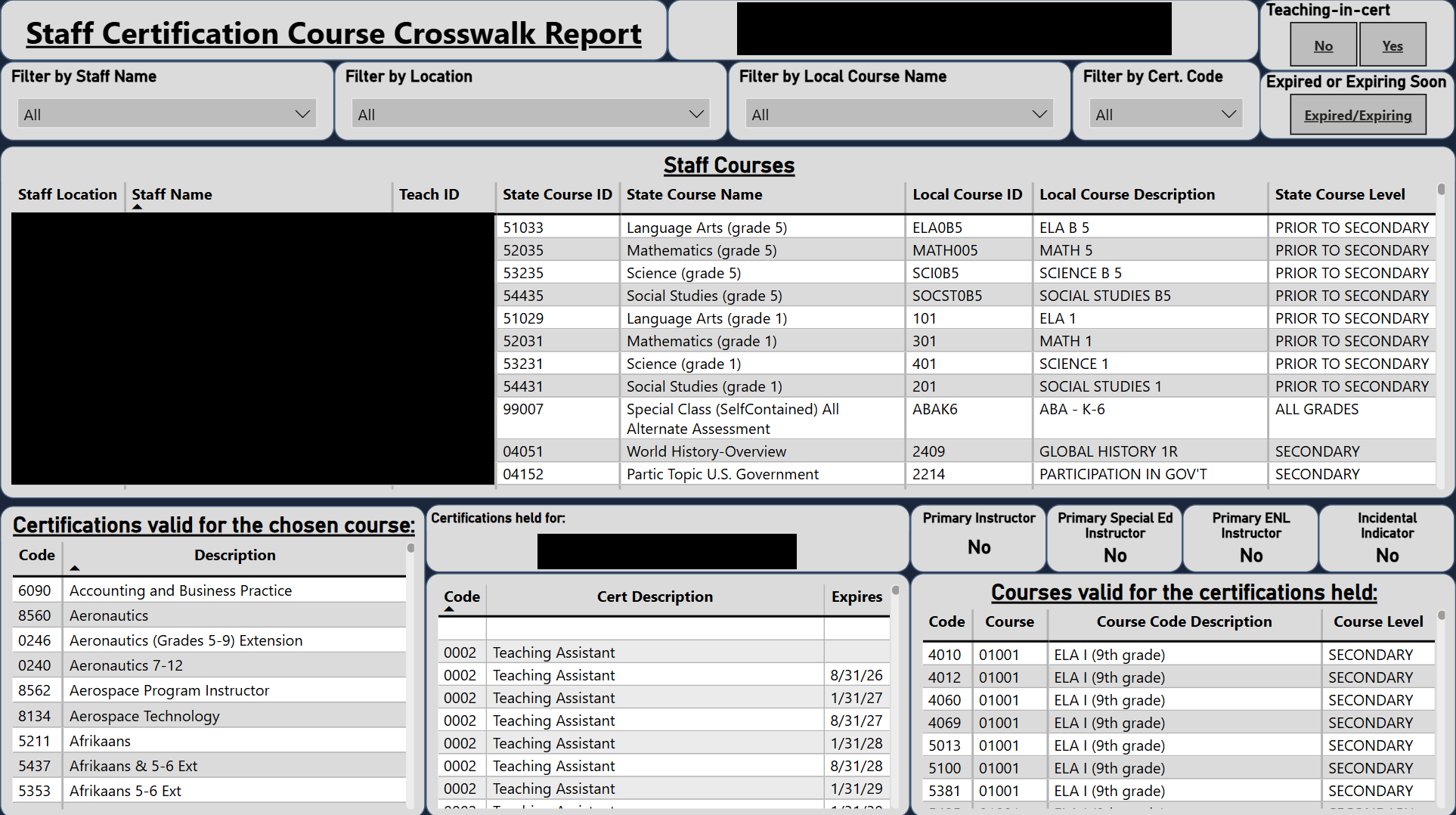Select code 4060 in valid courses
Screen dimensions: 1456x815
coord(944,700)
